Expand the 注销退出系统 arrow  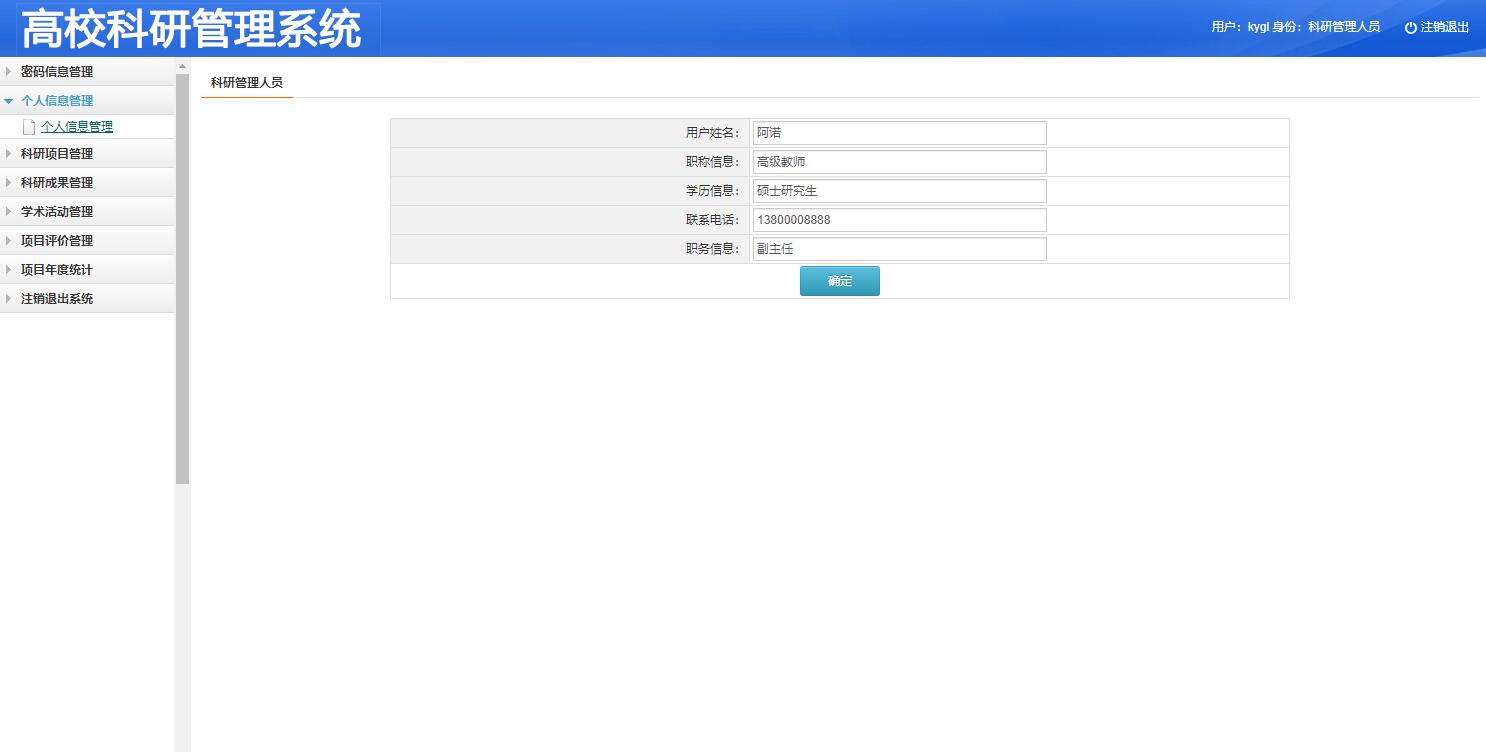pos(8,299)
